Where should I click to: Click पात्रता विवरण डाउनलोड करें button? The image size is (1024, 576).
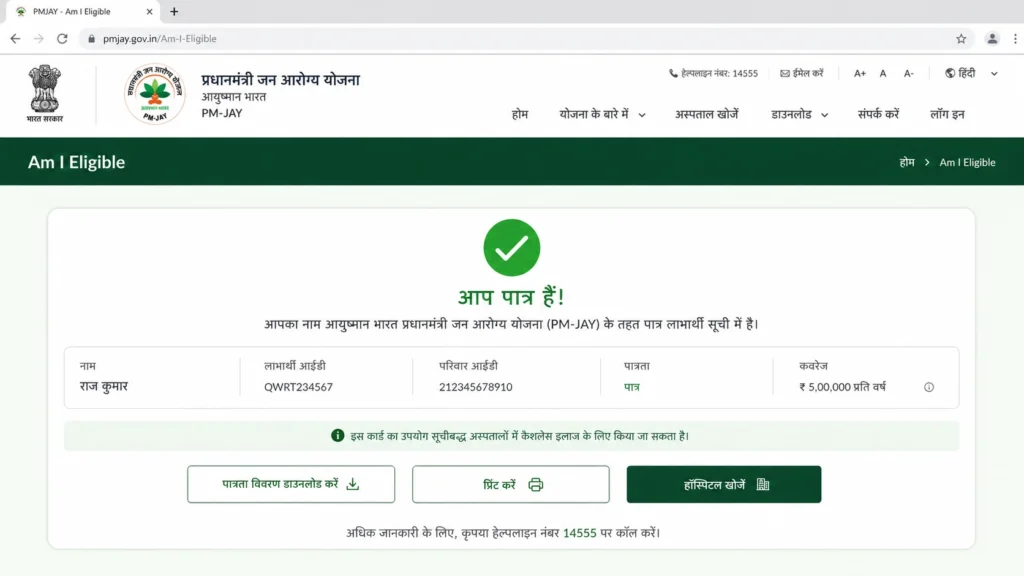coord(291,484)
